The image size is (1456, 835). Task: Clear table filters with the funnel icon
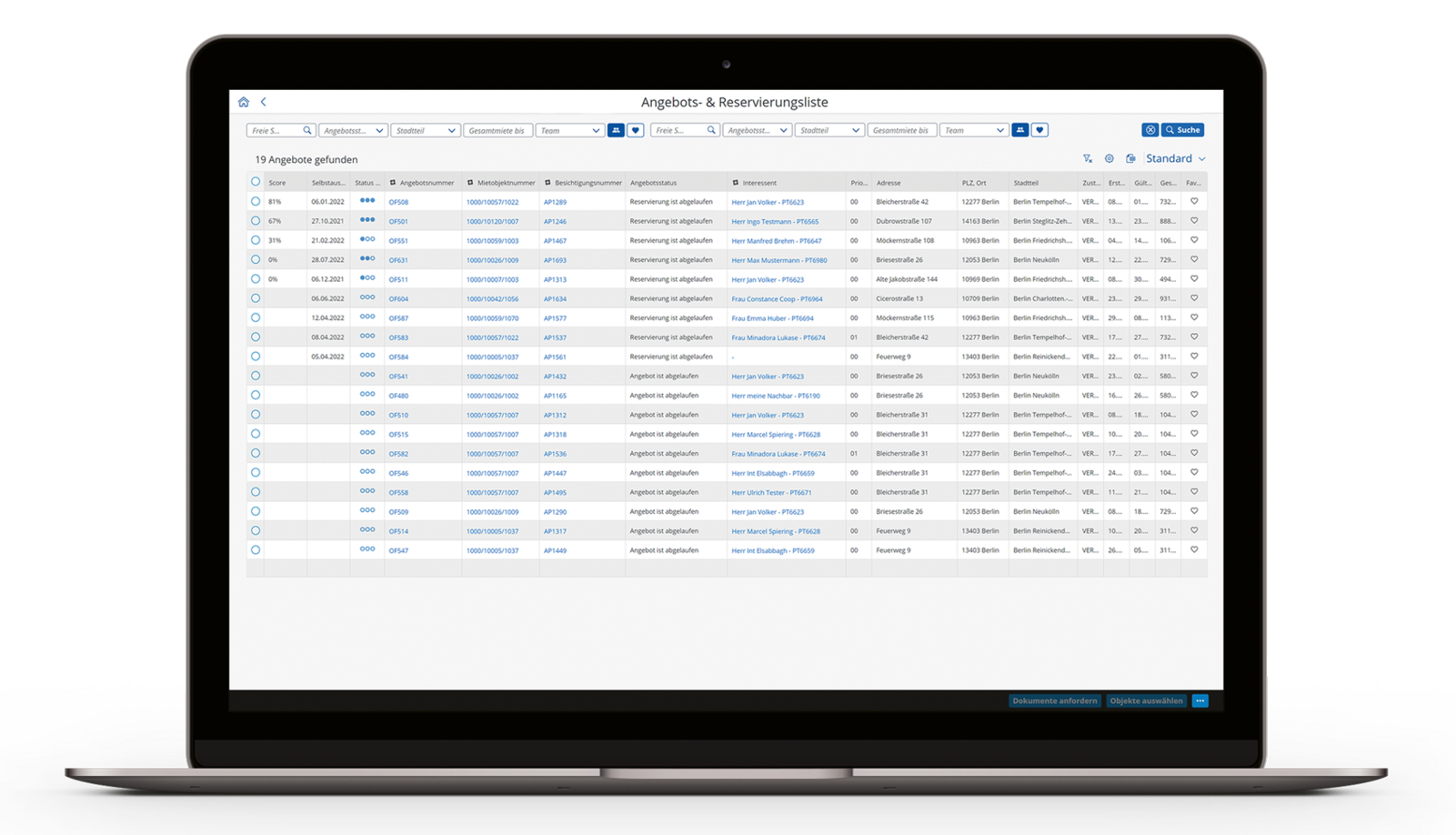point(1087,158)
